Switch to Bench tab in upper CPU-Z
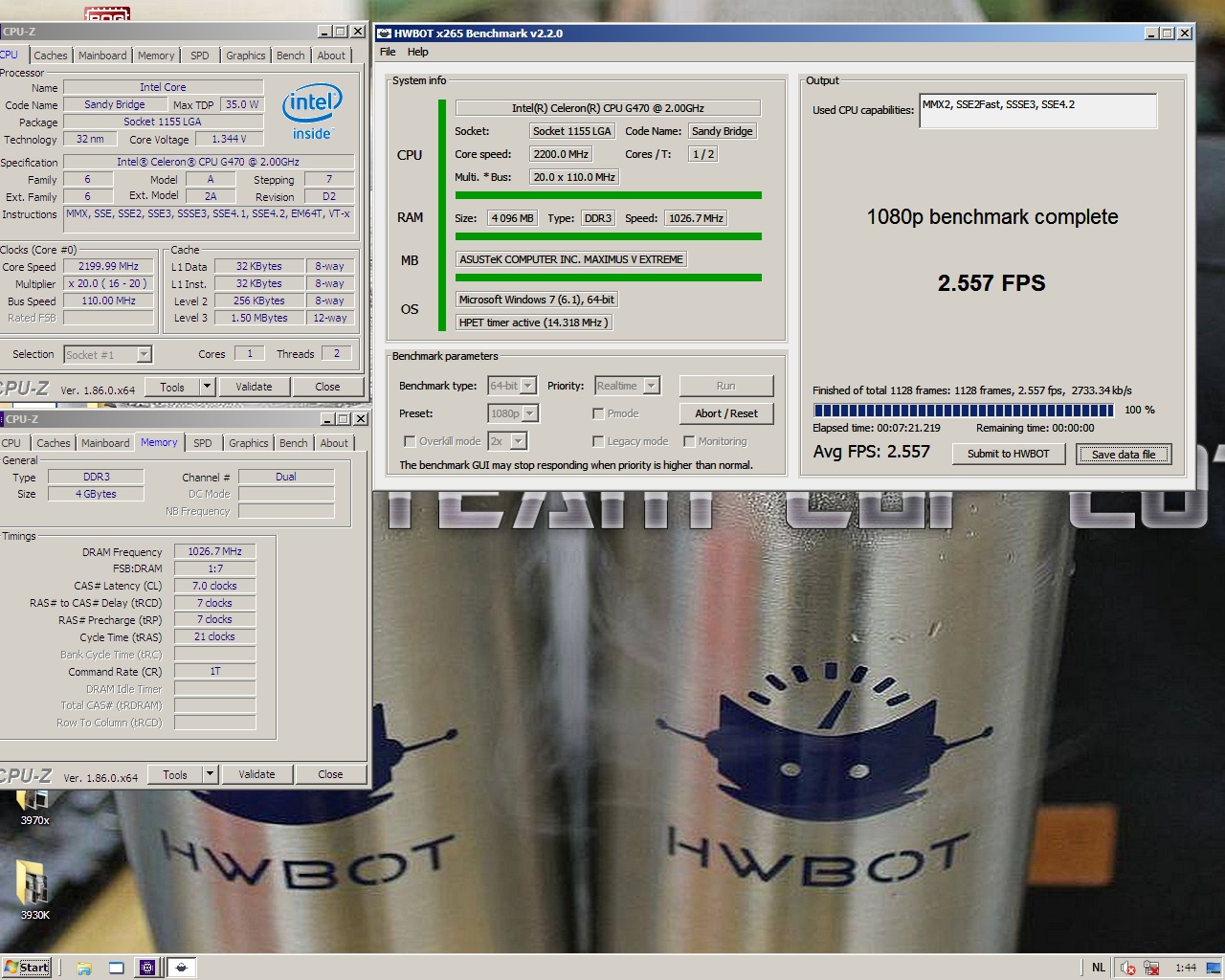The height and width of the screenshot is (980, 1225). click(x=291, y=56)
